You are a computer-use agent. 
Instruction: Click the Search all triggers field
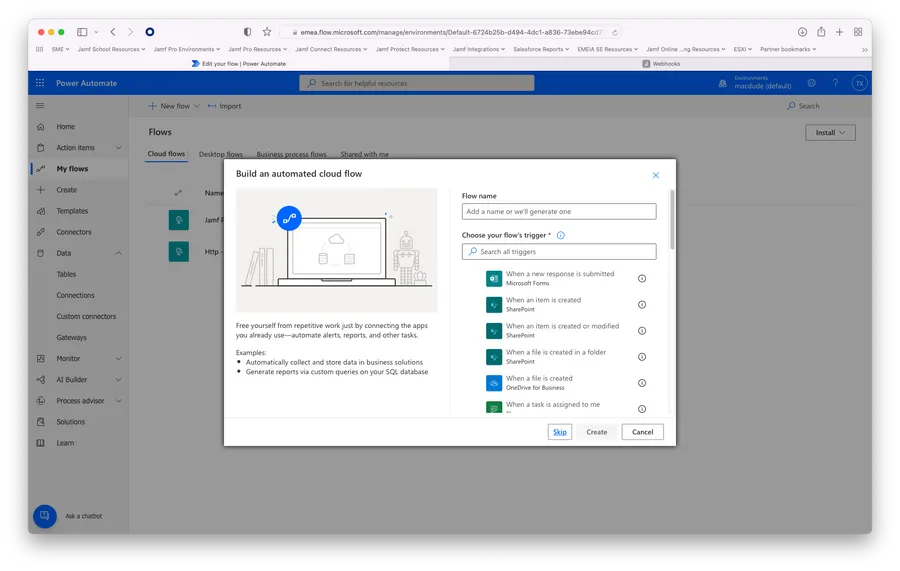click(x=558, y=252)
